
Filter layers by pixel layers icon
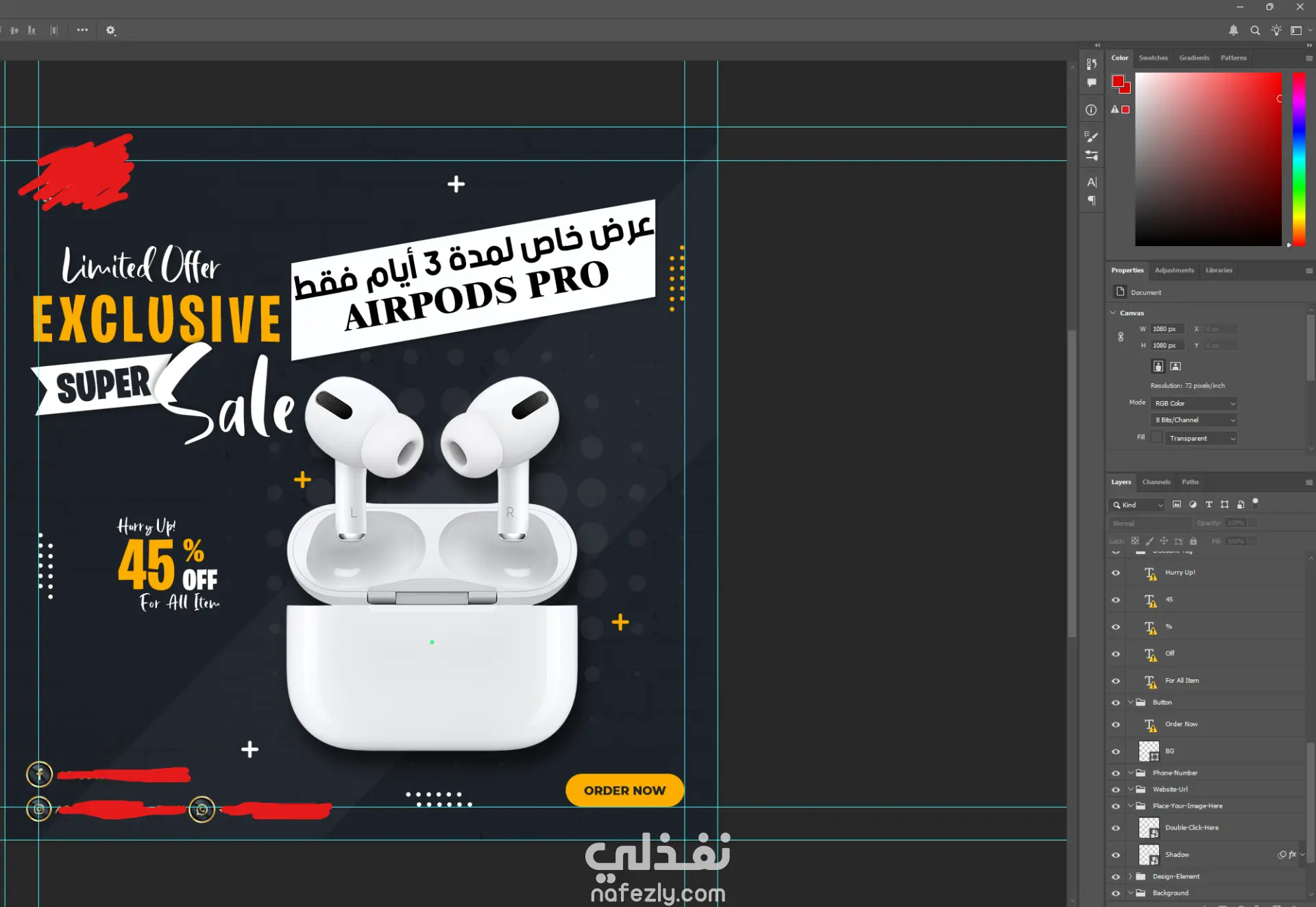click(x=1177, y=505)
